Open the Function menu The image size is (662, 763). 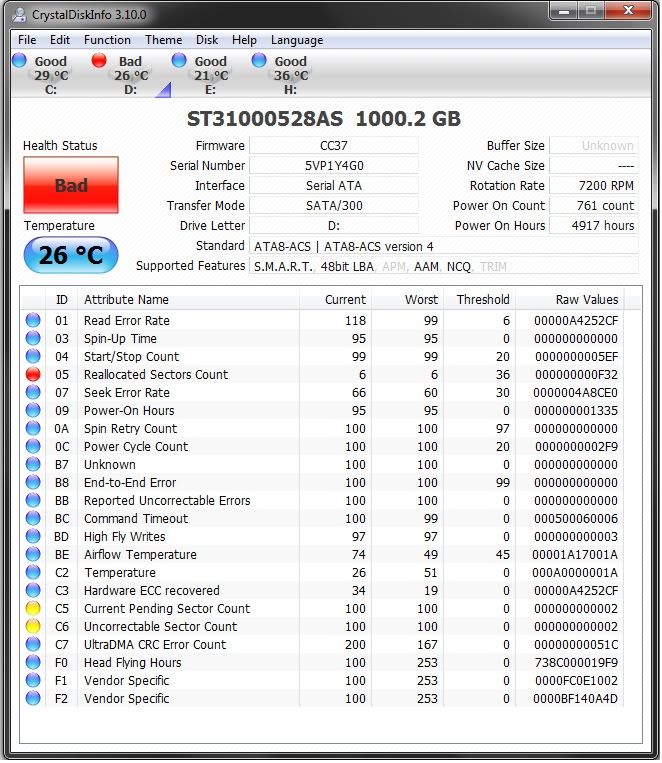107,40
